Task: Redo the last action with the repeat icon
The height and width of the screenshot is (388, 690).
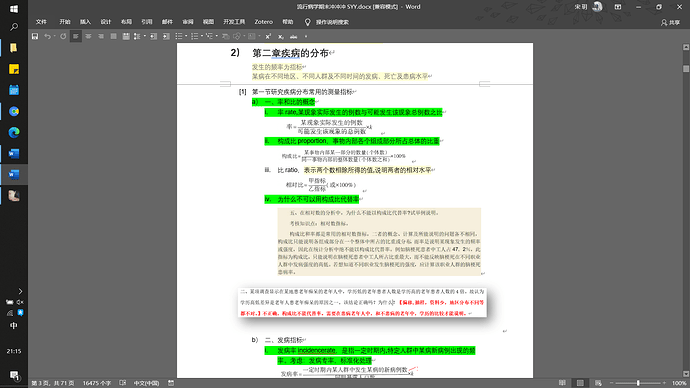Action: 63,37
